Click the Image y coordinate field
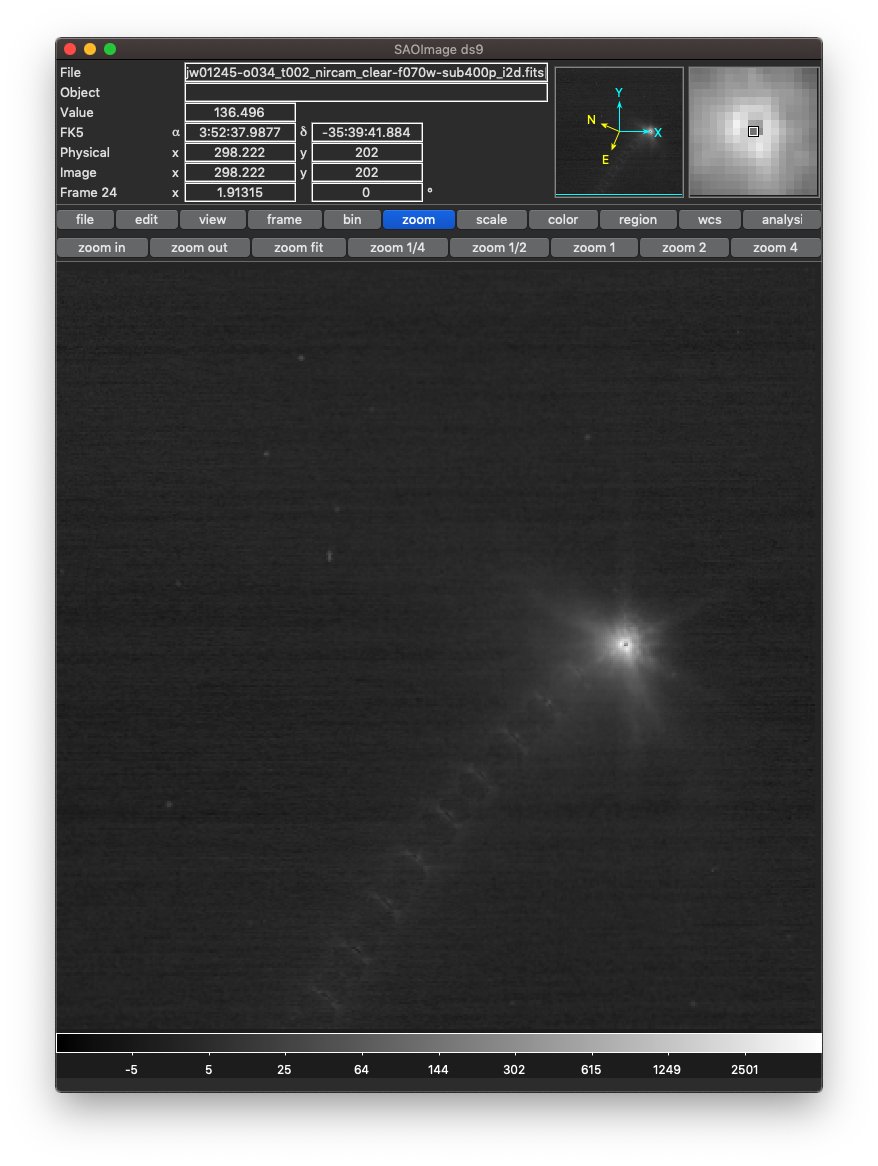Viewport: 878px width, 1166px height. 367,173
